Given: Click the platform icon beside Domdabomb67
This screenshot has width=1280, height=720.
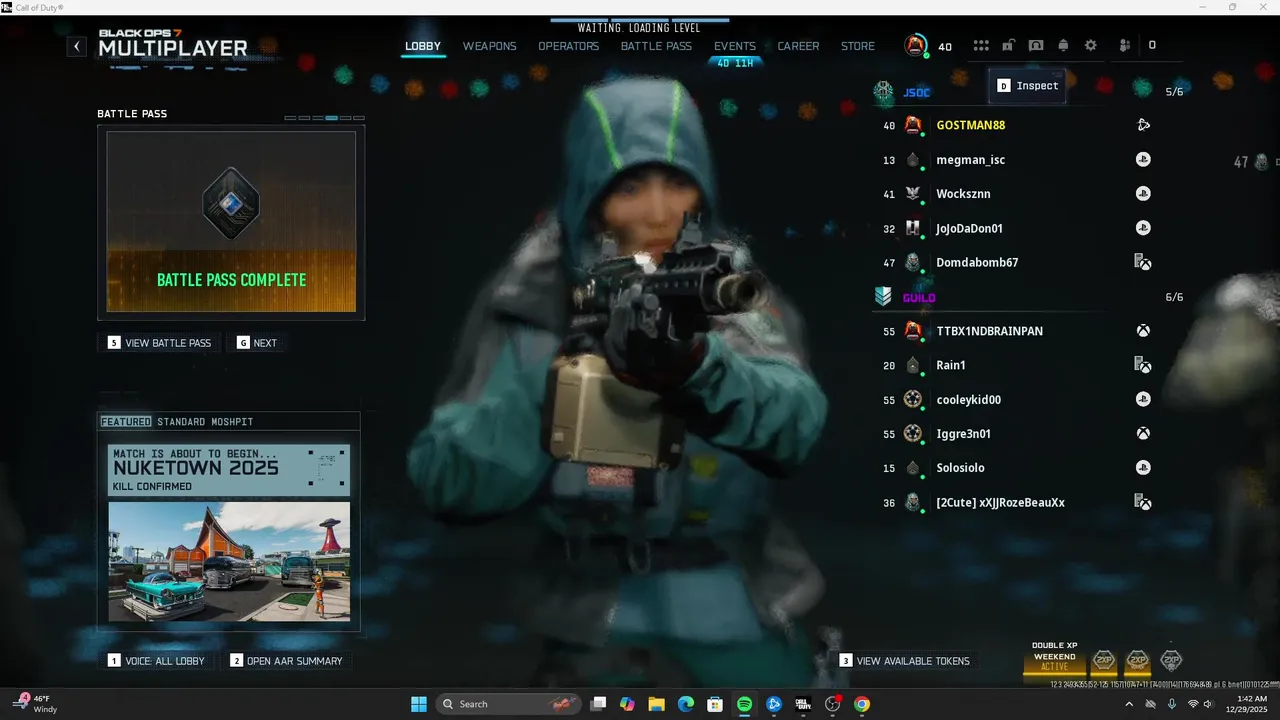Looking at the screenshot, I should [x=1143, y=262].
